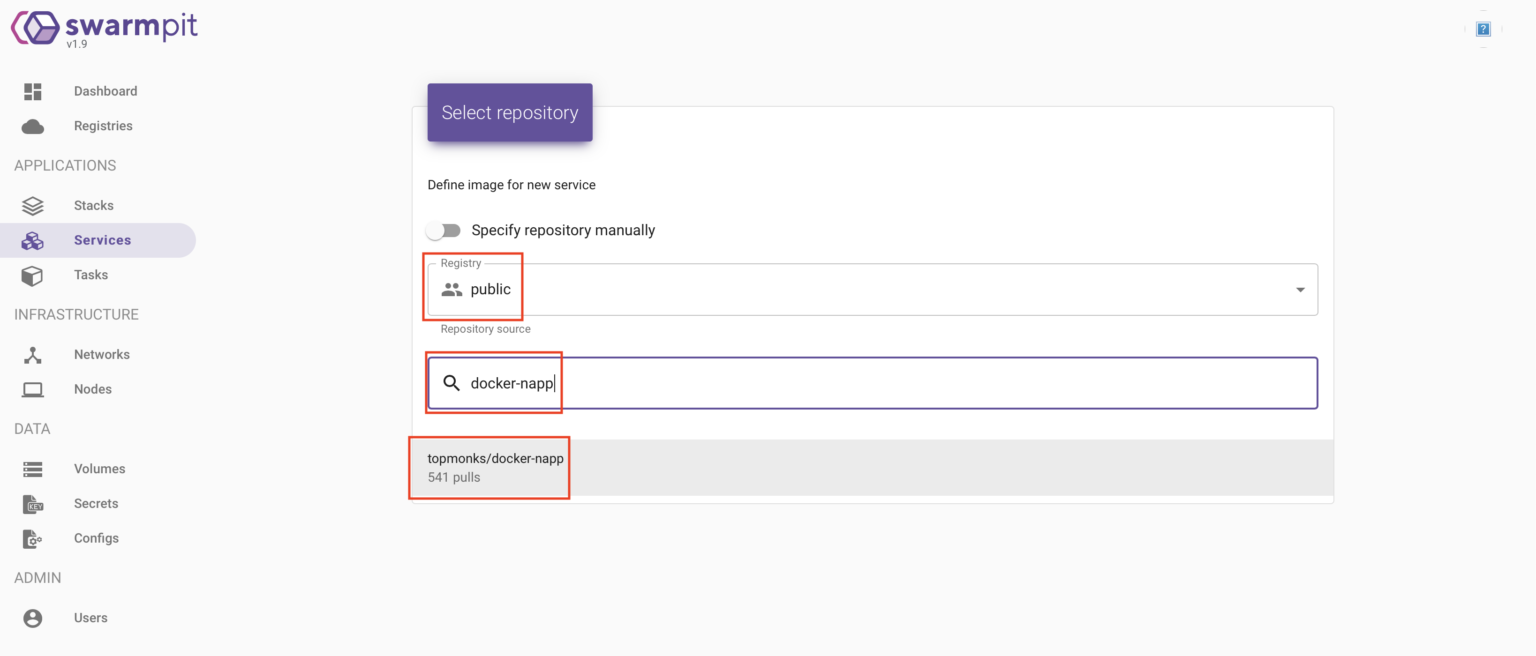
Task: Open the Volumes storage icon
Action: click(x=33, y=469)
